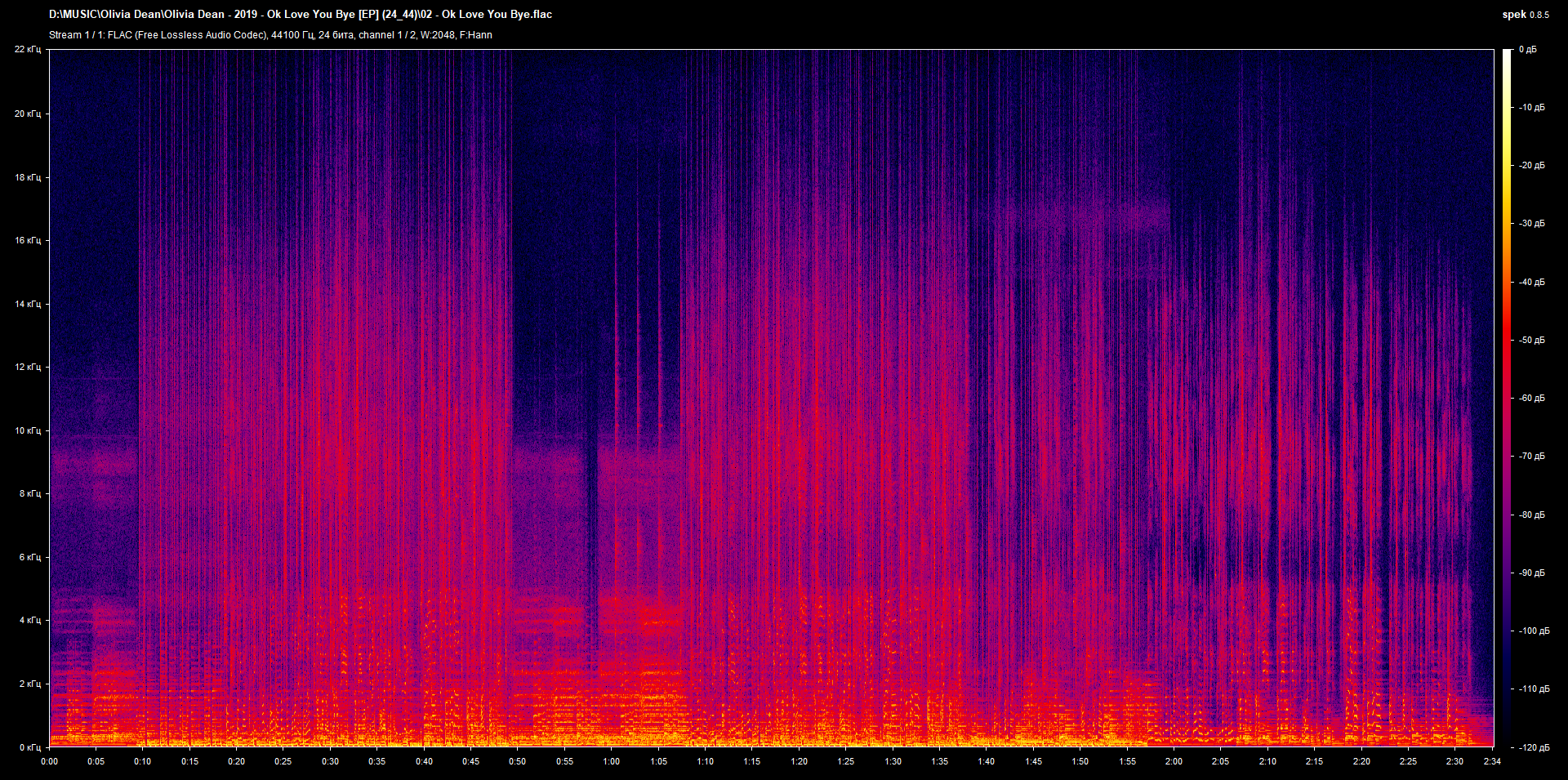Pick the 1:40 time axis label
Viewport: 1568px width, 780px height.
(987, 761)
